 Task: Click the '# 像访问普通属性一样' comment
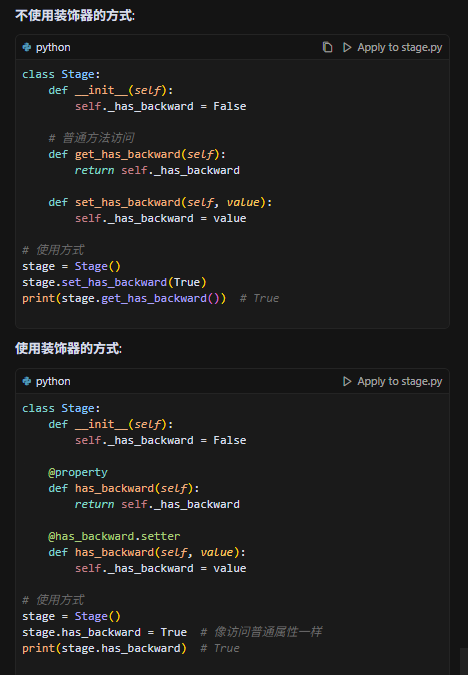(x=261, y=632)
